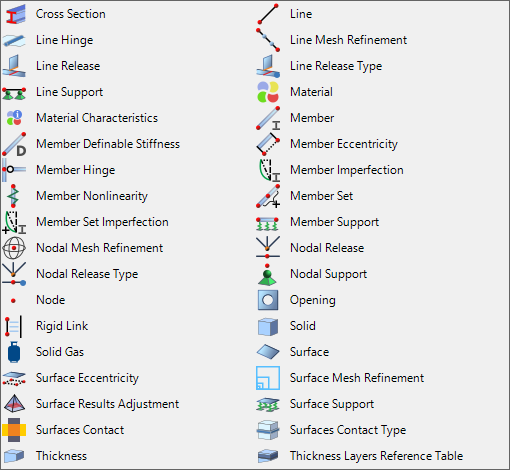Choose the 'Line Release Type' text
The image size is (510, 470).
click(336, 66)
